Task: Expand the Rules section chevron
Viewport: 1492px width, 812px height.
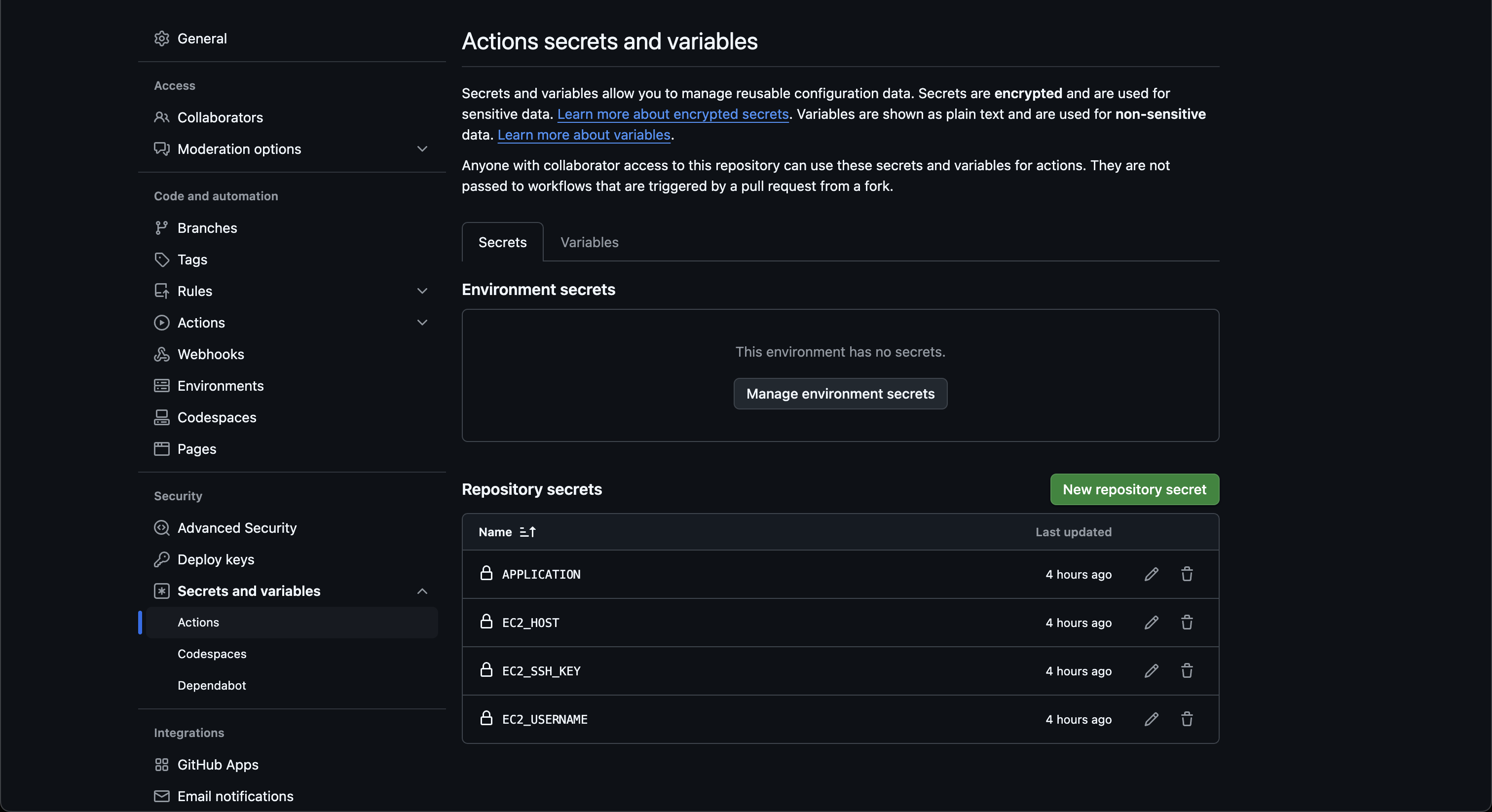Action: click(422, 291)
